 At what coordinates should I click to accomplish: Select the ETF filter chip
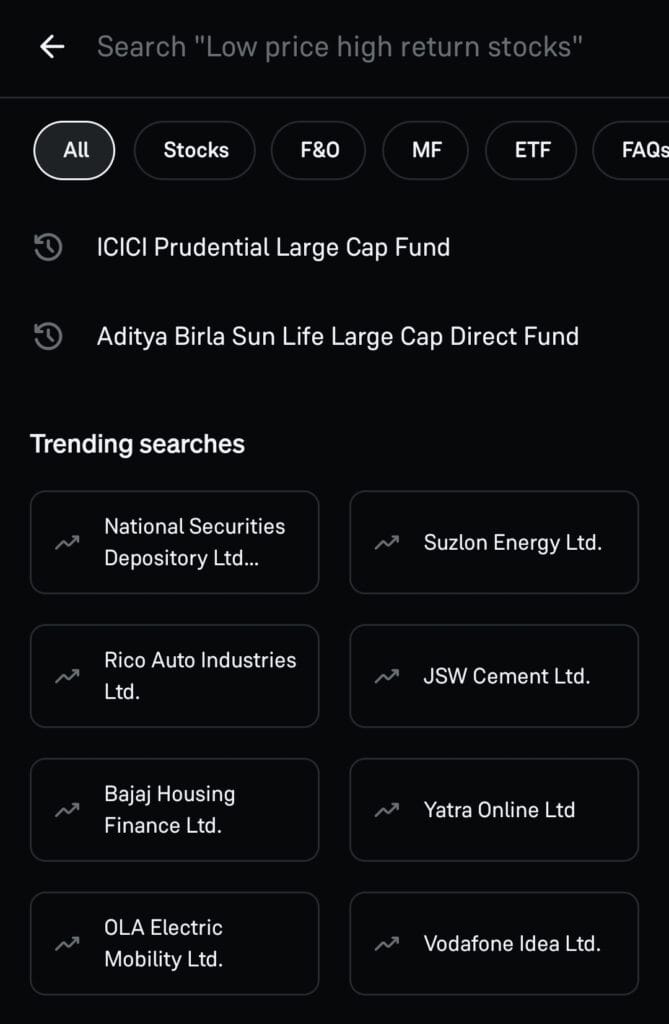pyautogui.click(x=531, y=150)
